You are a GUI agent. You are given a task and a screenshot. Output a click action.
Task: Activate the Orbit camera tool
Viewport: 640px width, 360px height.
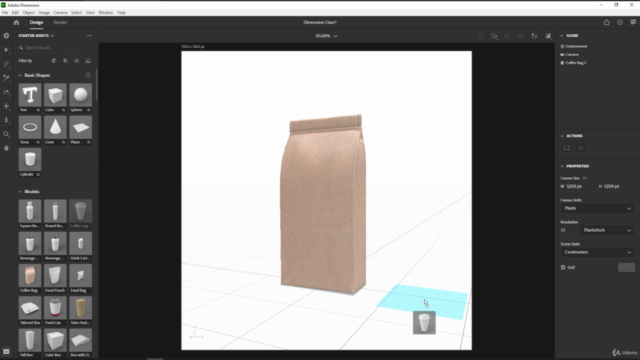click(6, 92)
